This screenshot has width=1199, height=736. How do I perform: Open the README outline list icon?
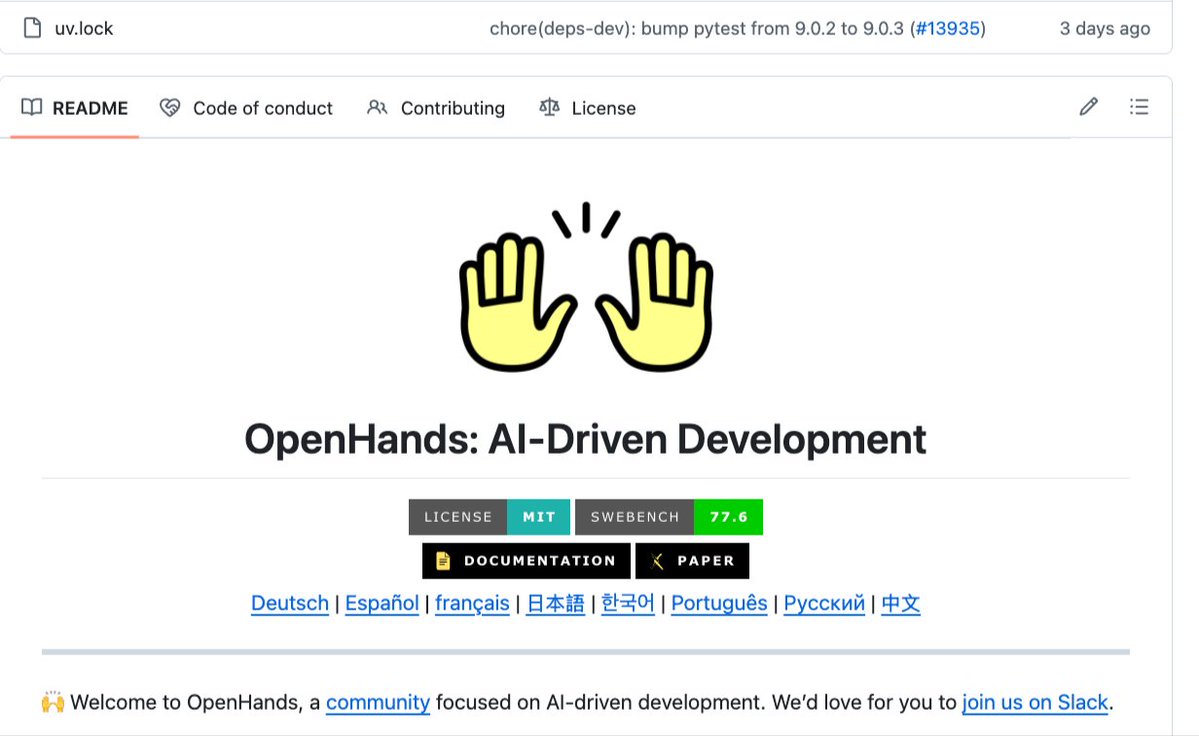[x=1139, y=106]
